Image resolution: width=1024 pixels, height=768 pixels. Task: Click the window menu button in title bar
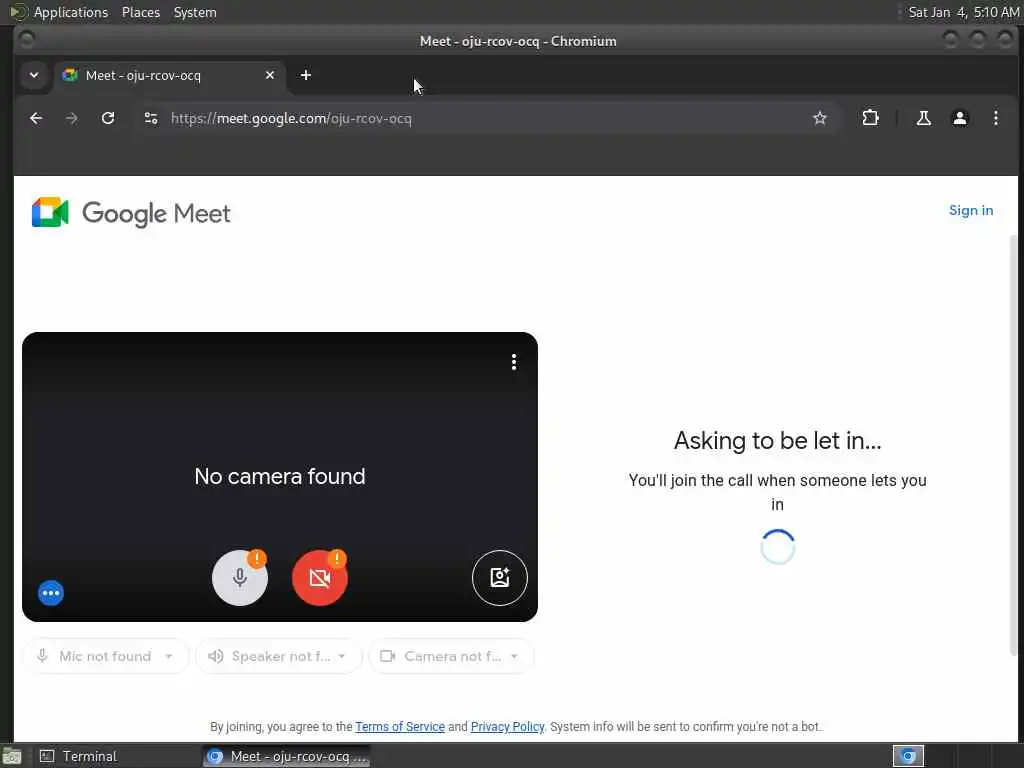point(27,40)
